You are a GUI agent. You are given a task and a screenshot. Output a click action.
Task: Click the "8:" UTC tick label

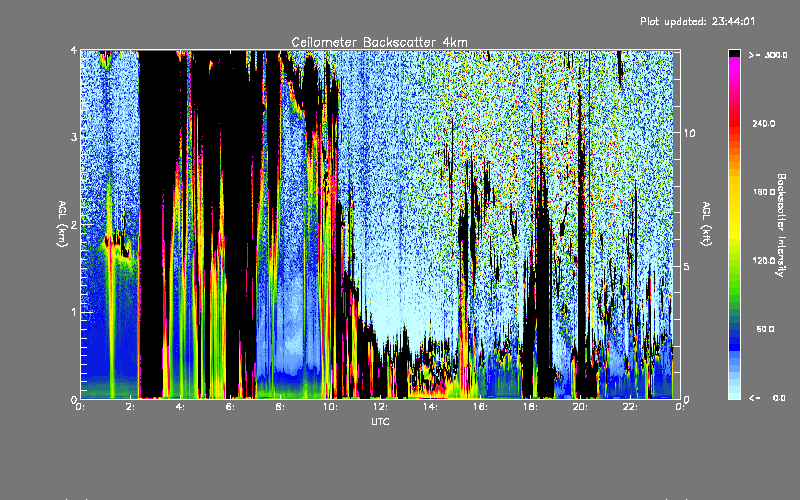281,407
